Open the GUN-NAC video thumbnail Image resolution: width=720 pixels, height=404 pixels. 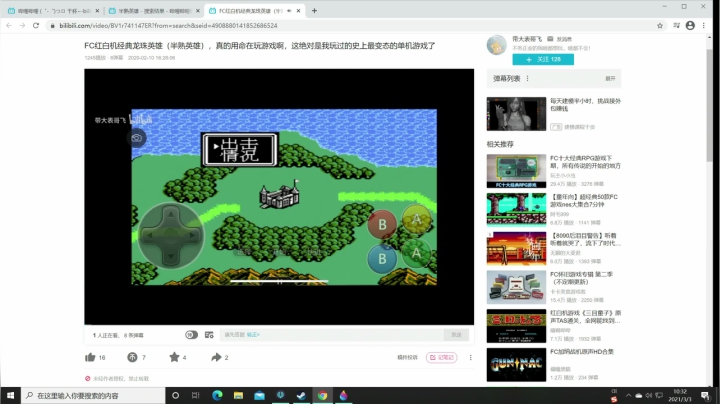[516, 365]
